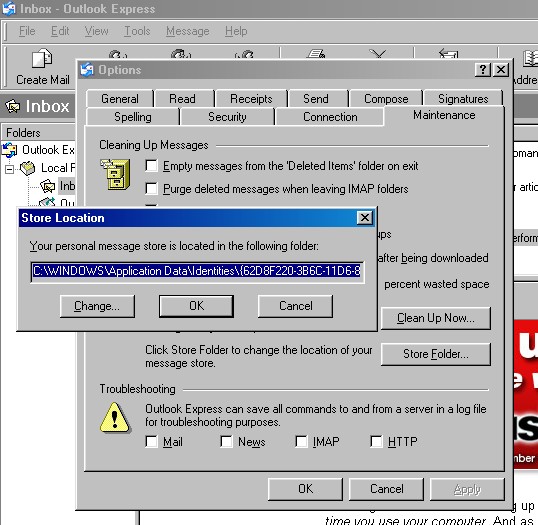The width and height of the screenshot is (538, 525).
Task: Switch to the General tab
Action: tap(120, 99)
